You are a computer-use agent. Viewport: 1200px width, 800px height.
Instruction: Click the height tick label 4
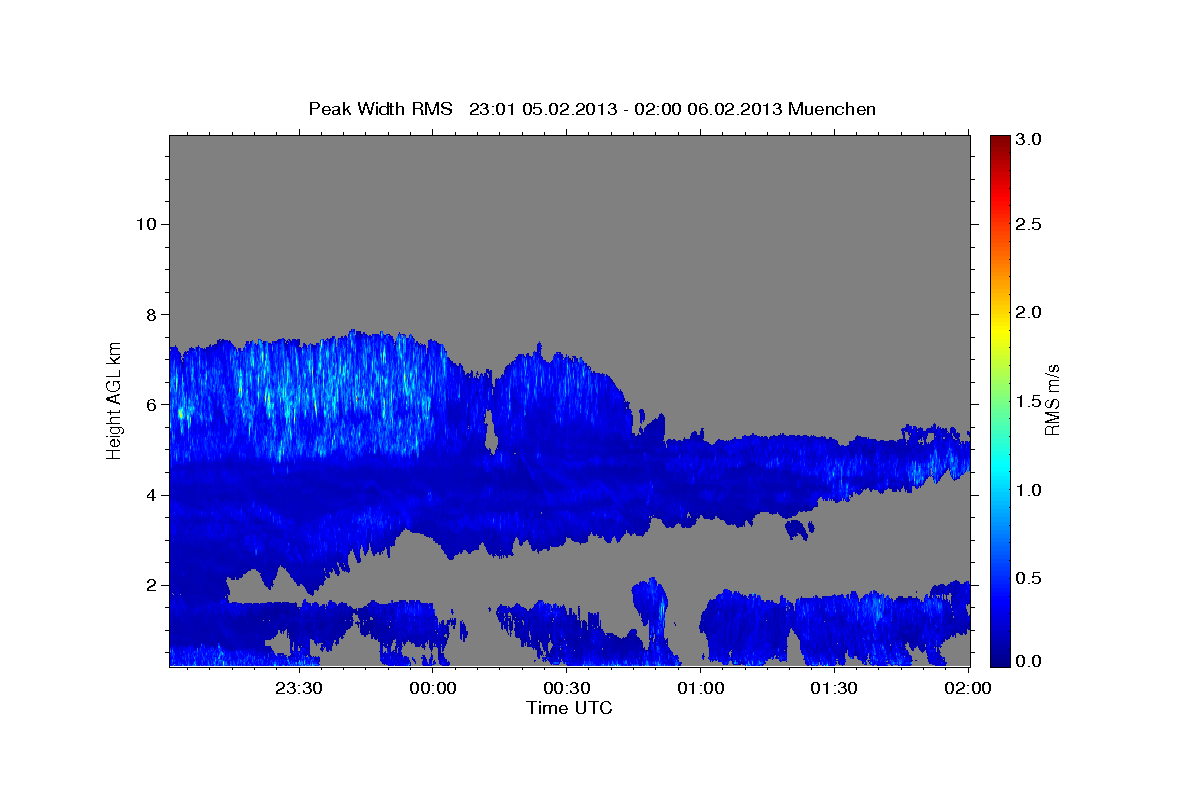click(149, 495)
